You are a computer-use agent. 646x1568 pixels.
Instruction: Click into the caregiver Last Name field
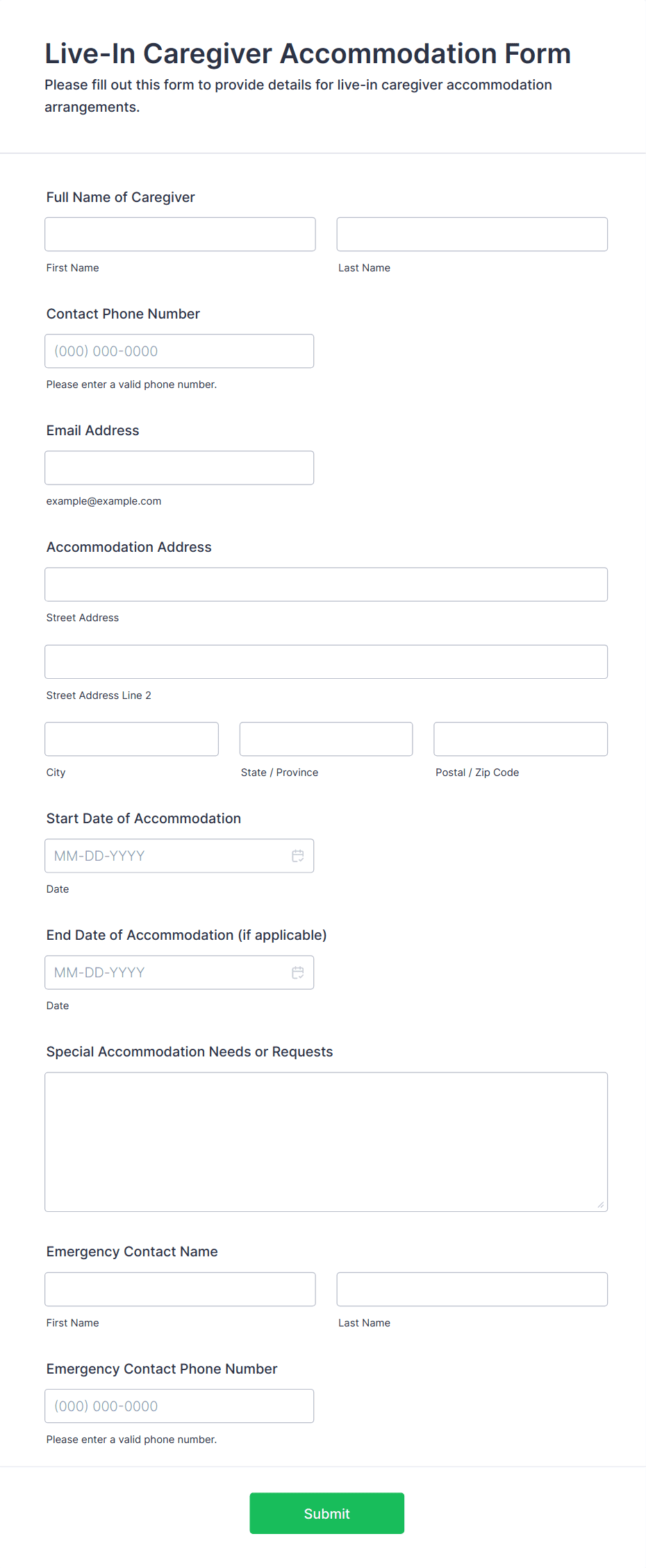click(x=472, y=234)
